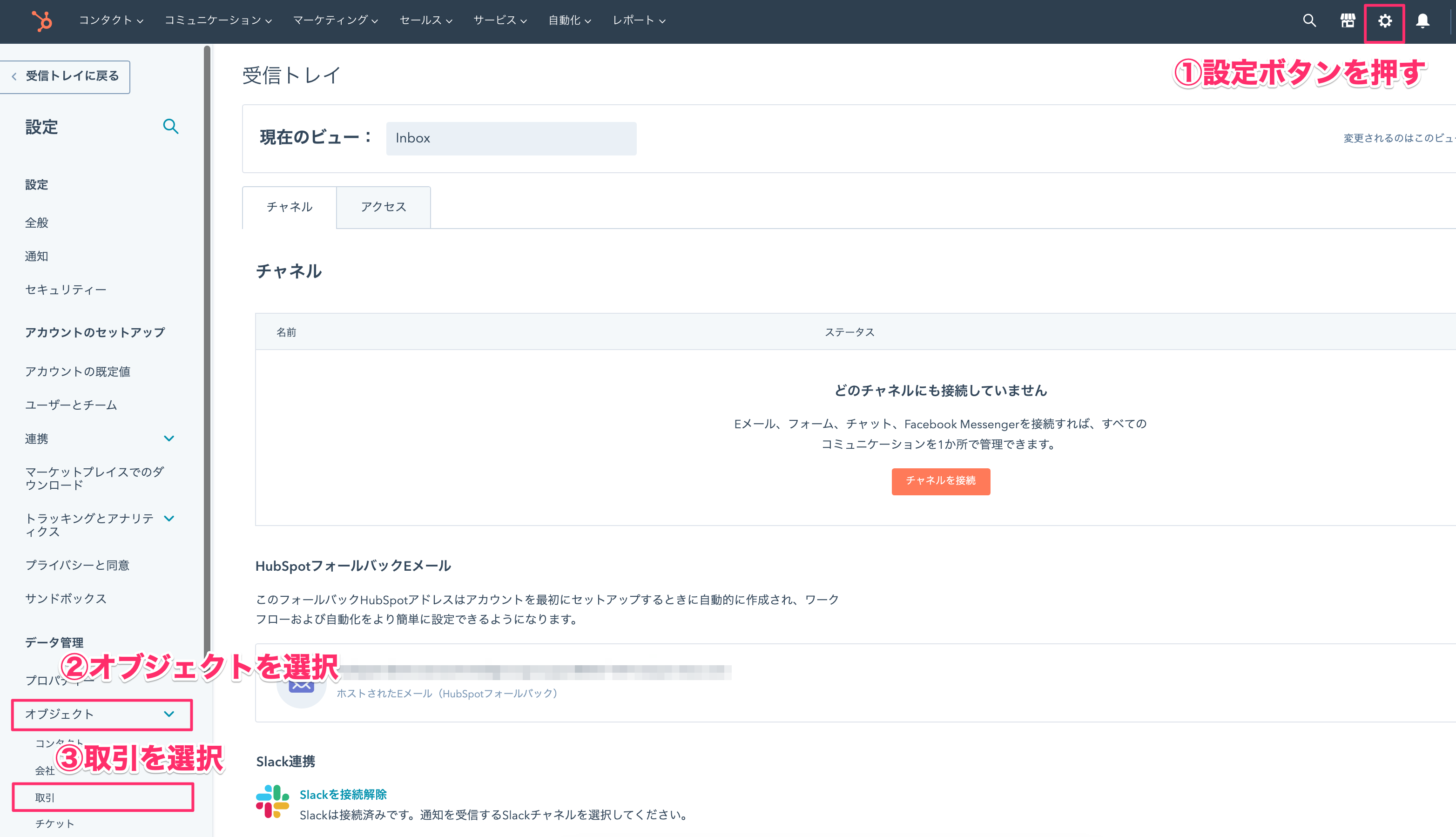The width and height of the screenshot is (1456, 837).
Task: Open 通知 settings
Action: coord(36,256)
